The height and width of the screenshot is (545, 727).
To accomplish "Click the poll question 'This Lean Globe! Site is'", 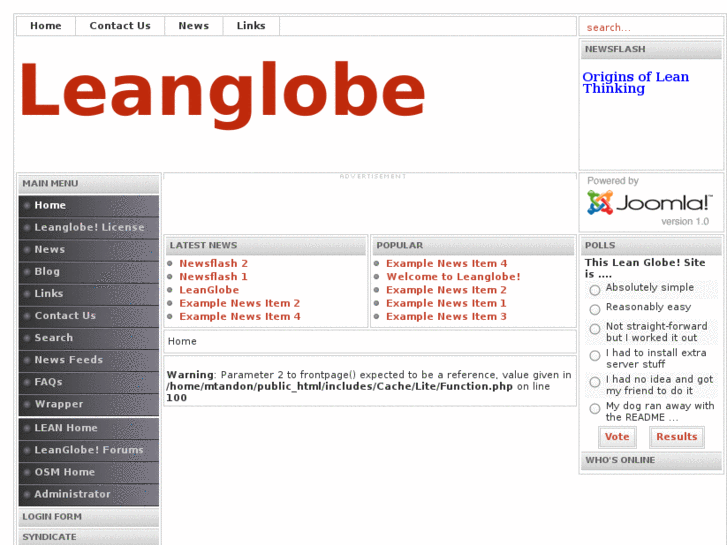I will [x=645, y=268].
